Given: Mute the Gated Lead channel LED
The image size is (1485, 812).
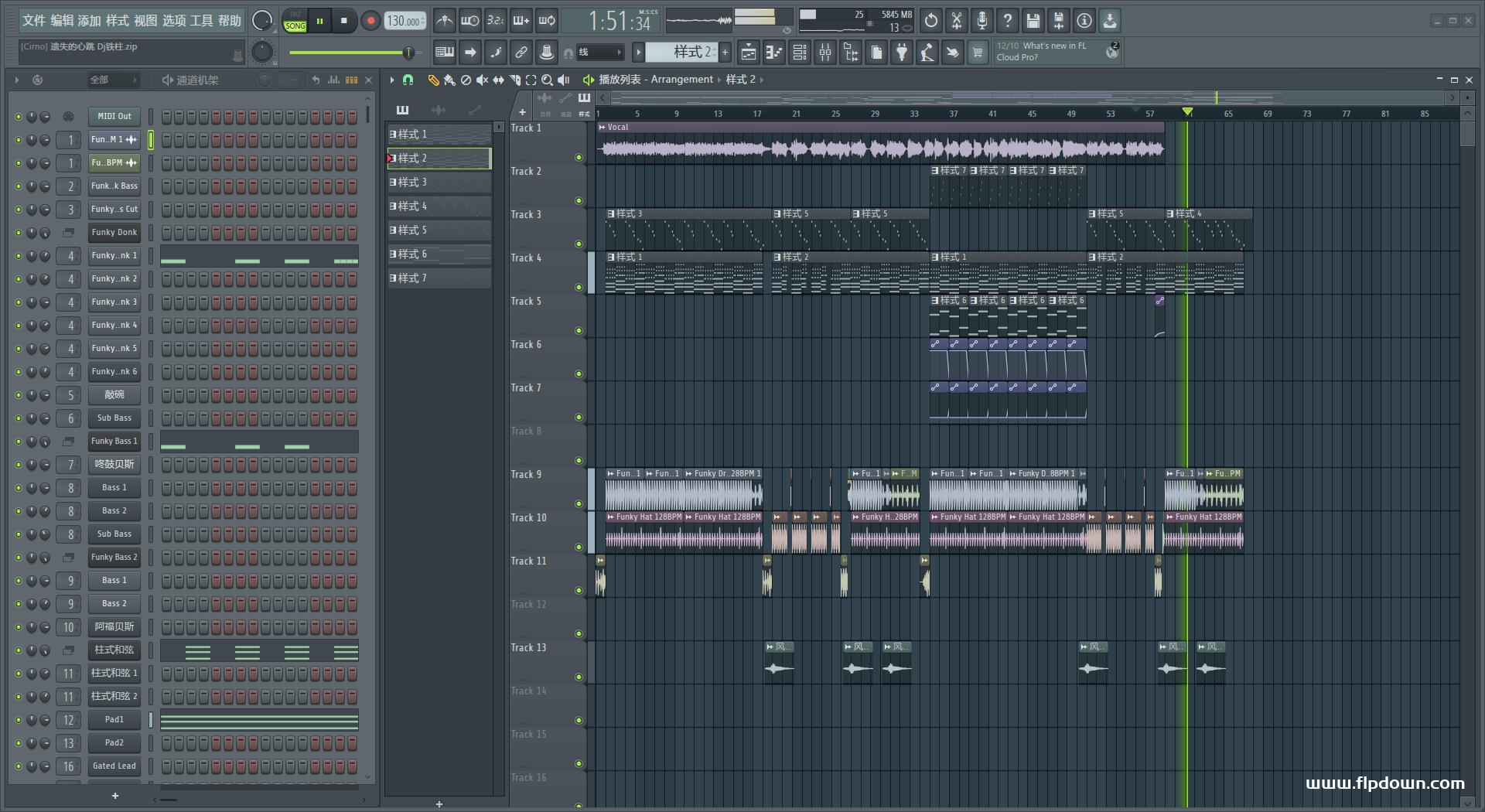Looking at the screenshot, I should (x=19, y=766).
